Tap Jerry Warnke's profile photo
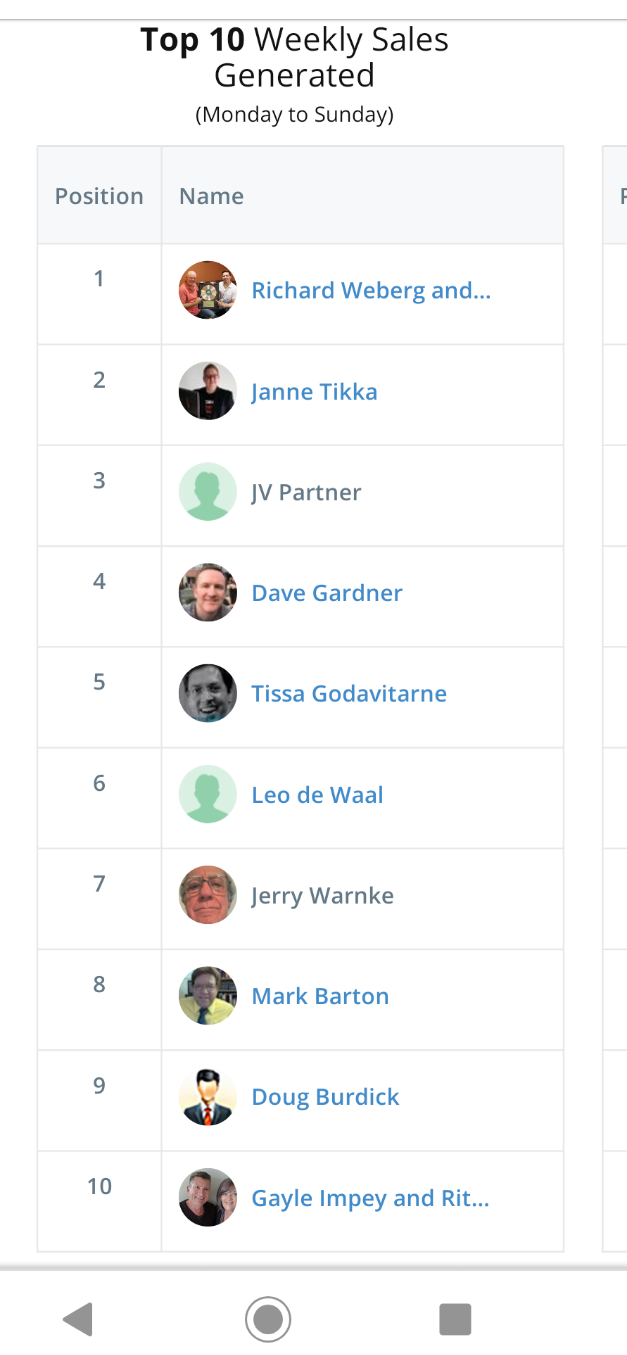Screen dimensions: 627x1355 coord(208,895)
